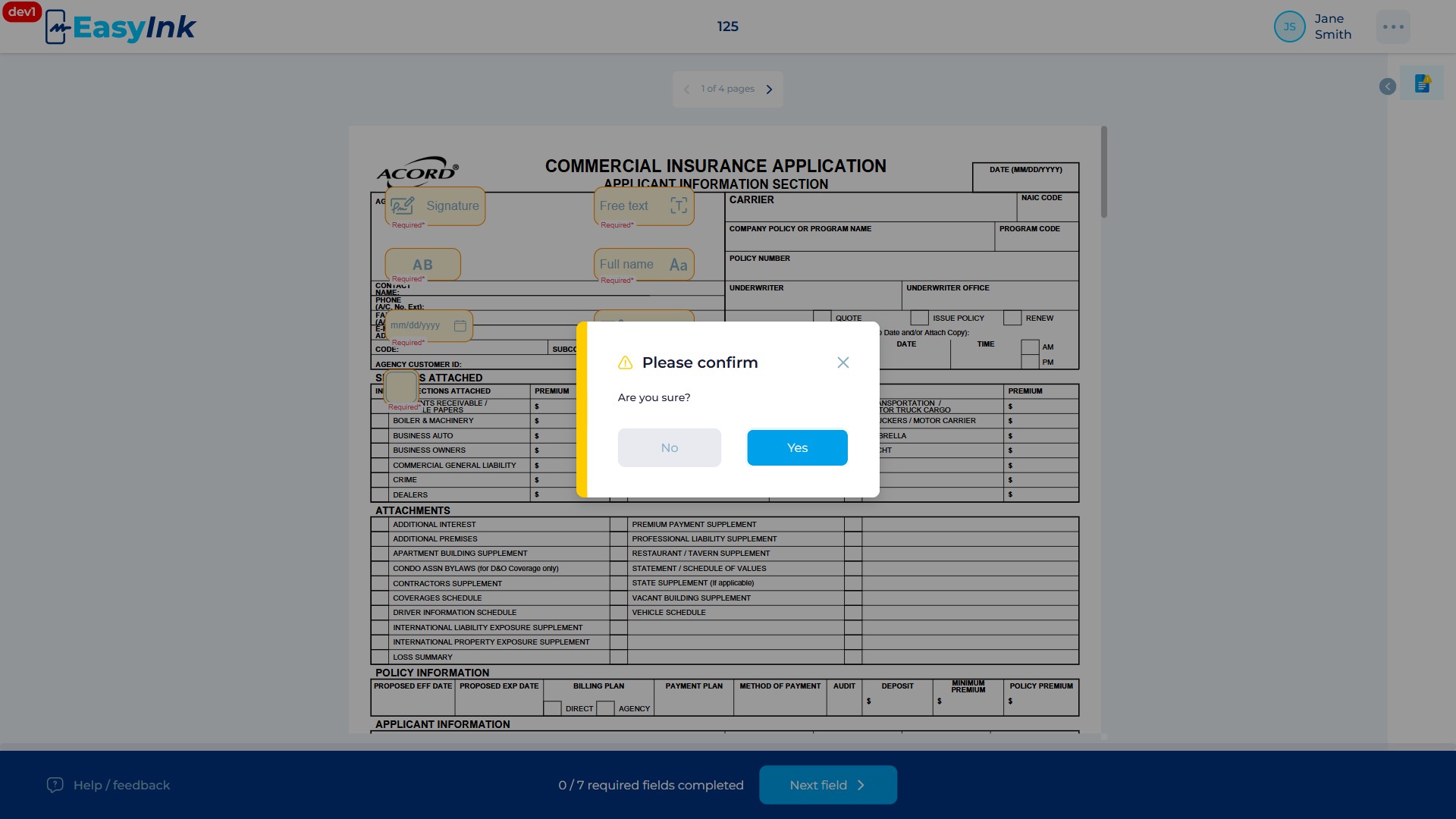The height and width of the screenshot is (819, 1456).
Task: Click the calendar icon in date field
Action: tap(460, 325)
